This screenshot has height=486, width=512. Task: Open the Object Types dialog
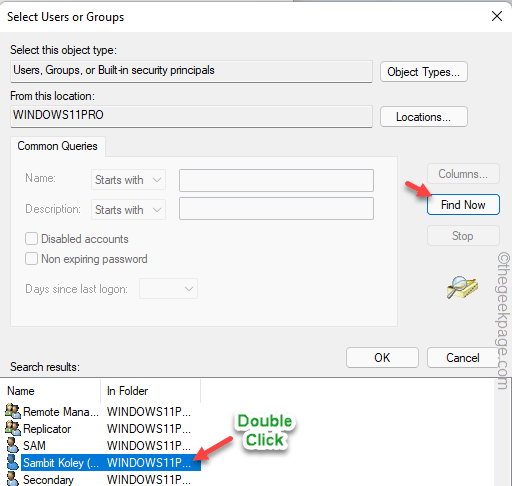point(424,72)
